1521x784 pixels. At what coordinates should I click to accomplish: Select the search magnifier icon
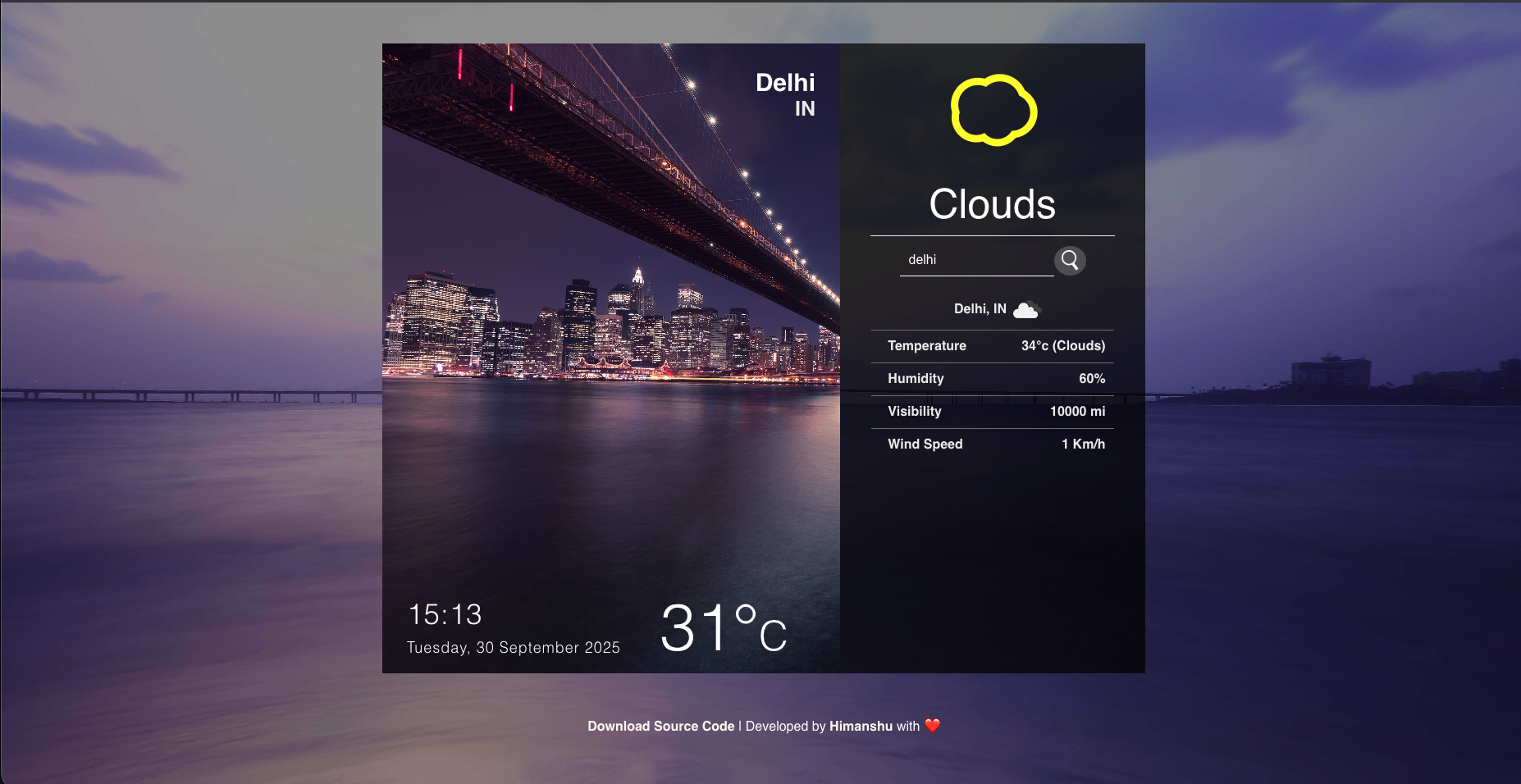(1071, 261)
